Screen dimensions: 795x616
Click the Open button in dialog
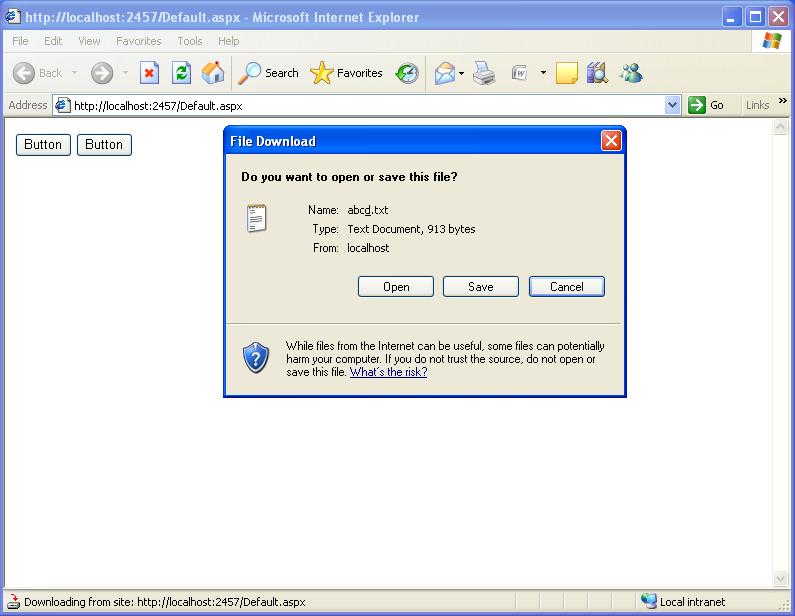tap(396, 286)
